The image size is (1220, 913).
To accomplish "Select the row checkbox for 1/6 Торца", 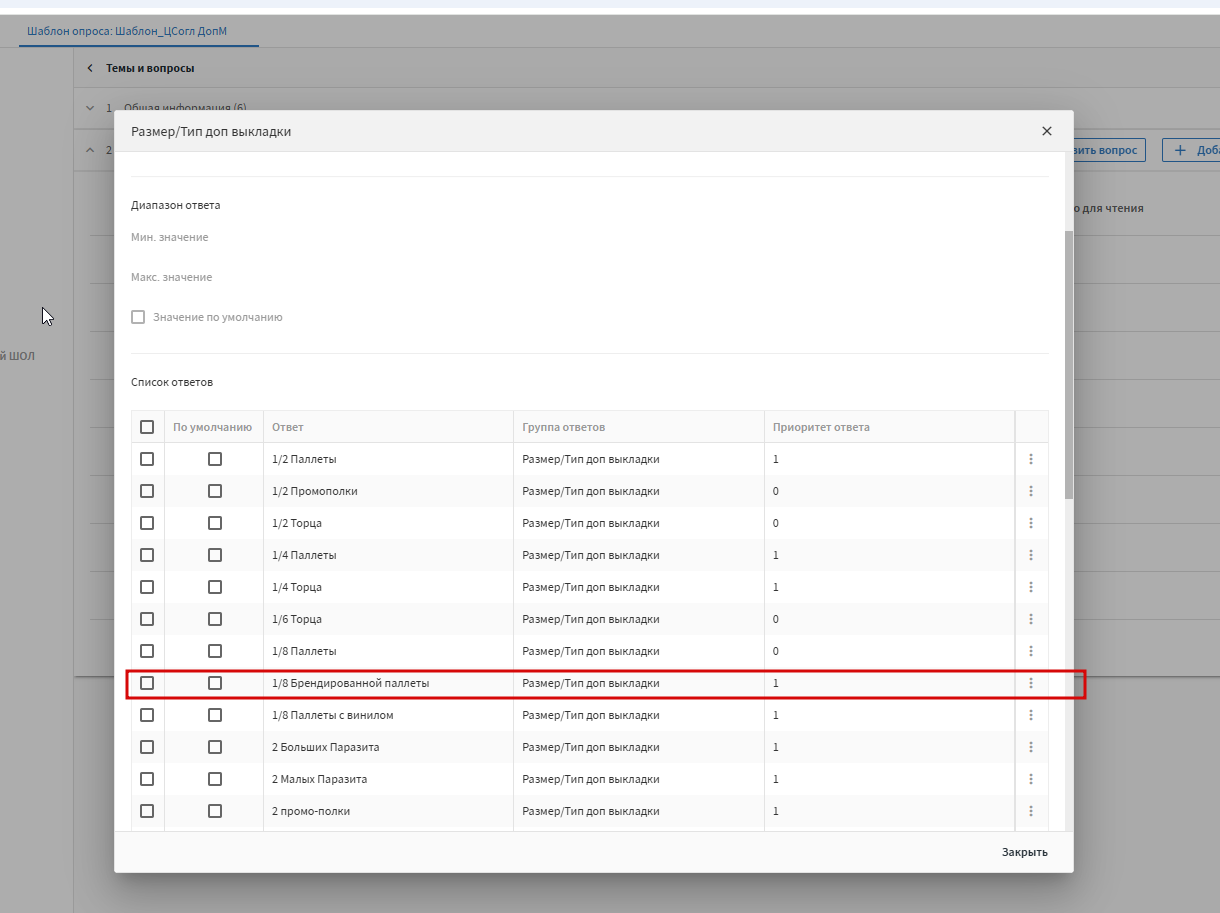I will tap(147, 619).
